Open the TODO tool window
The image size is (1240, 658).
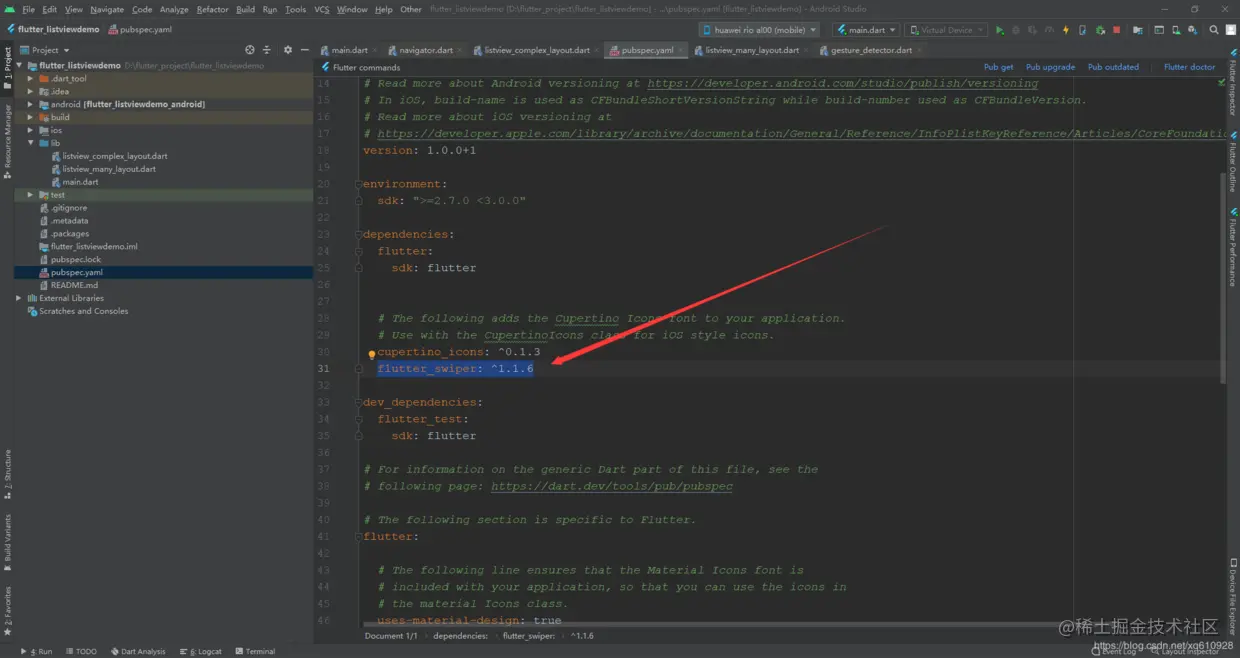pyautogui.click(x=81, y=651)
